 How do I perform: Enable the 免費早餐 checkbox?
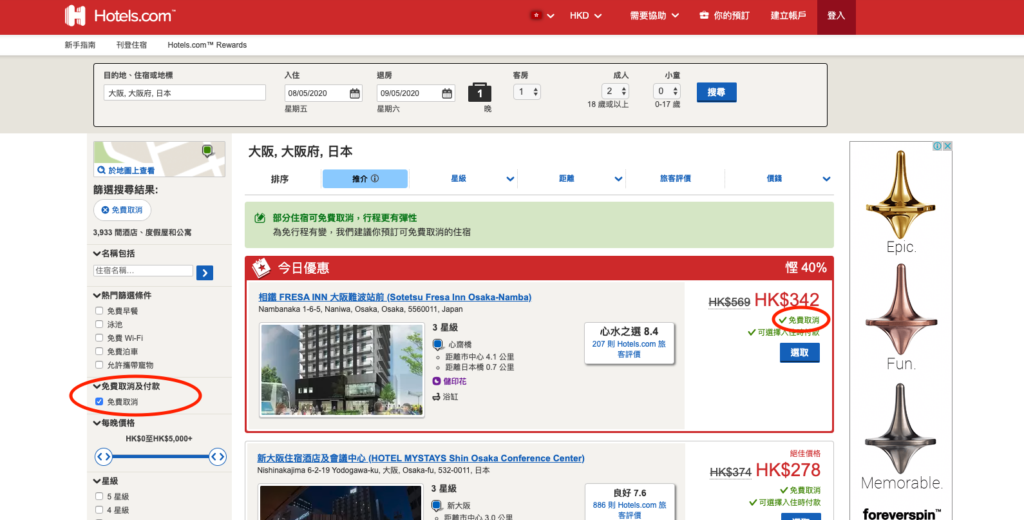coord(99,311)
